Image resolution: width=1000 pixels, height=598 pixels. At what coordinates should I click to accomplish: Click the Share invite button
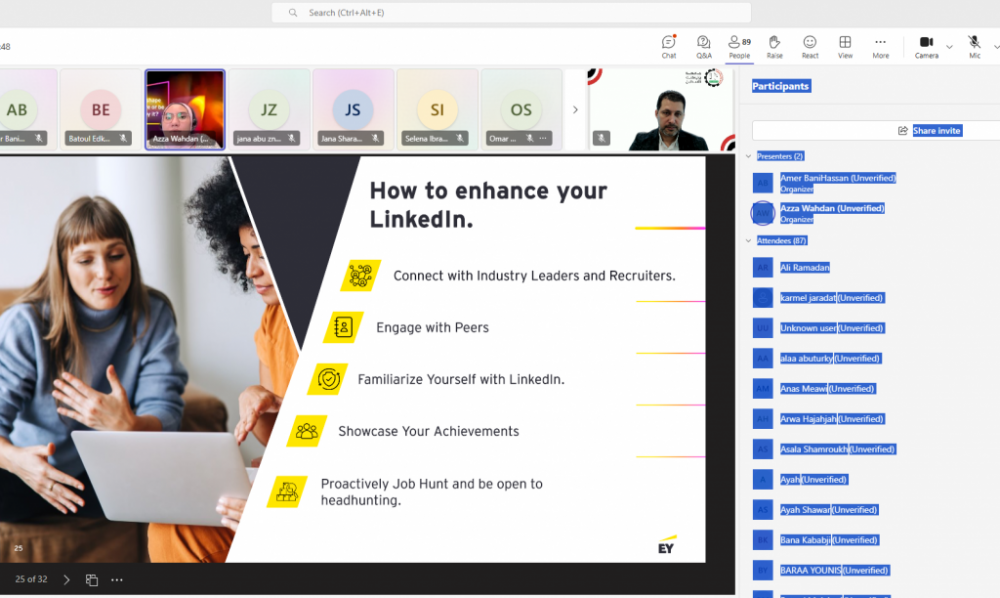(x=929, y=131)
